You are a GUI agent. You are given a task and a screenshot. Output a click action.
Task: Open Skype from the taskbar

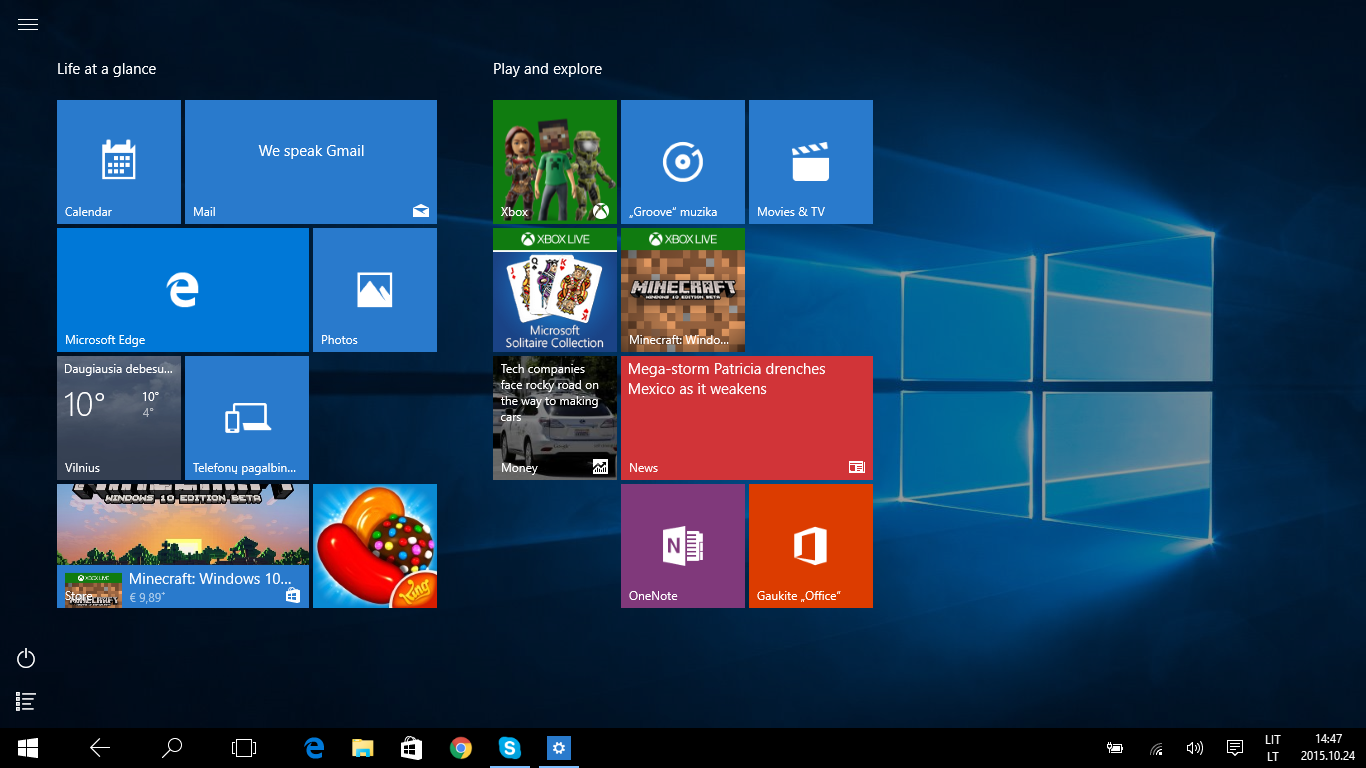click(x=510, y=747)
